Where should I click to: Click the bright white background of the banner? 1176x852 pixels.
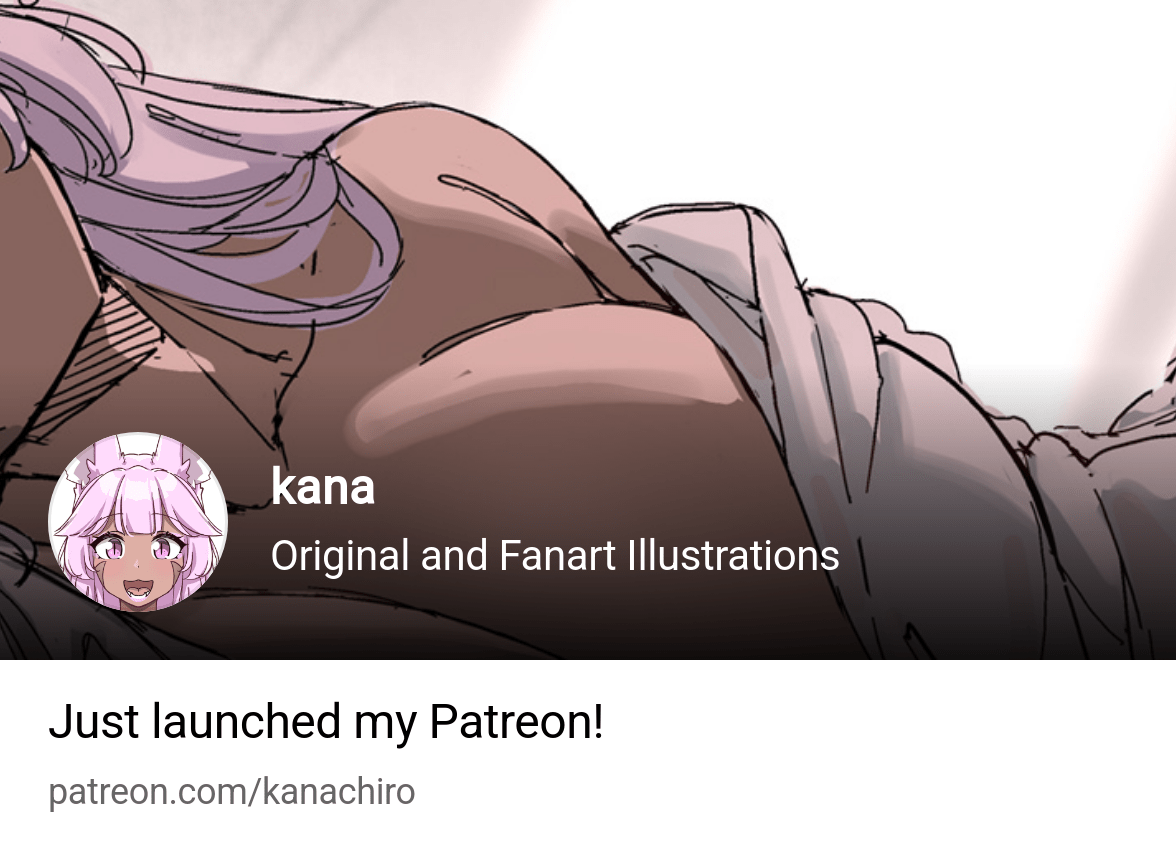(938, 112)
